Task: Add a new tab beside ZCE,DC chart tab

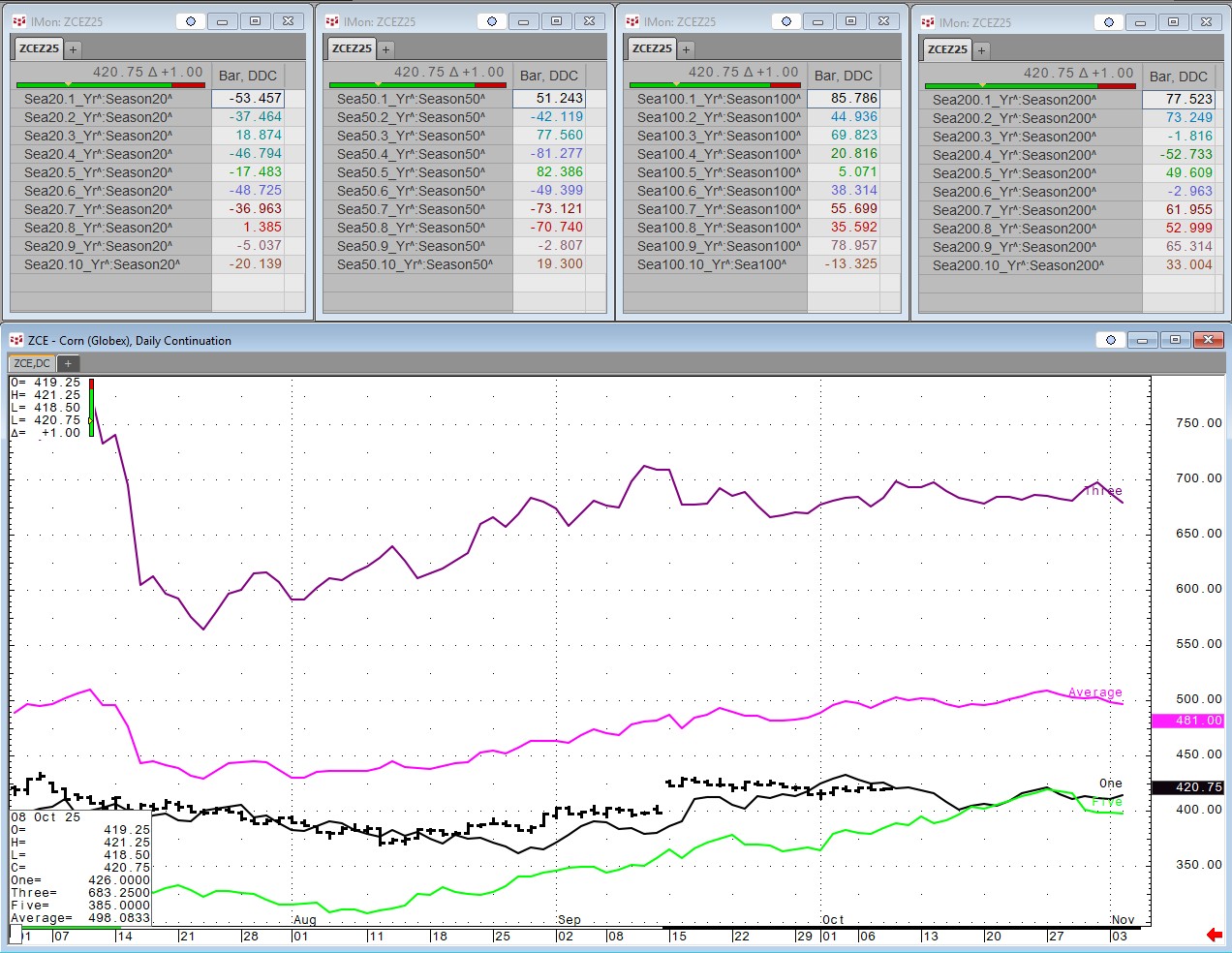Action: [68, 363]
